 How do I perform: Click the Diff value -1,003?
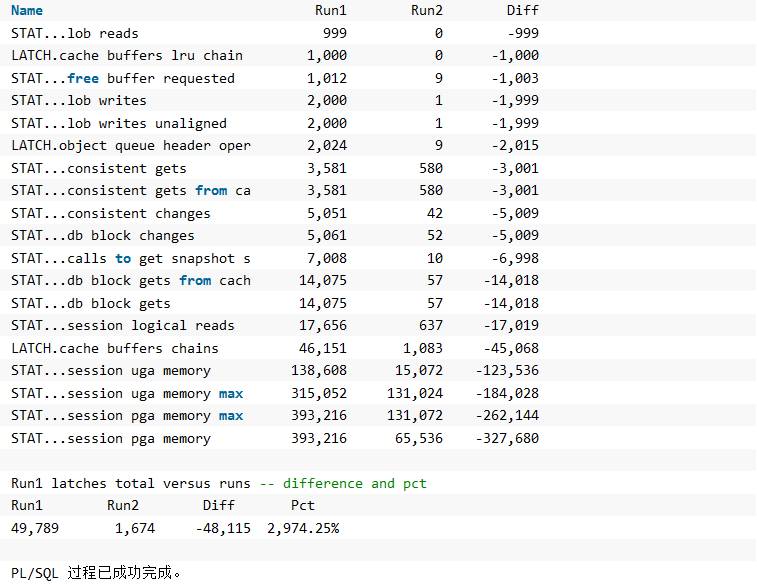coord(515,78)
